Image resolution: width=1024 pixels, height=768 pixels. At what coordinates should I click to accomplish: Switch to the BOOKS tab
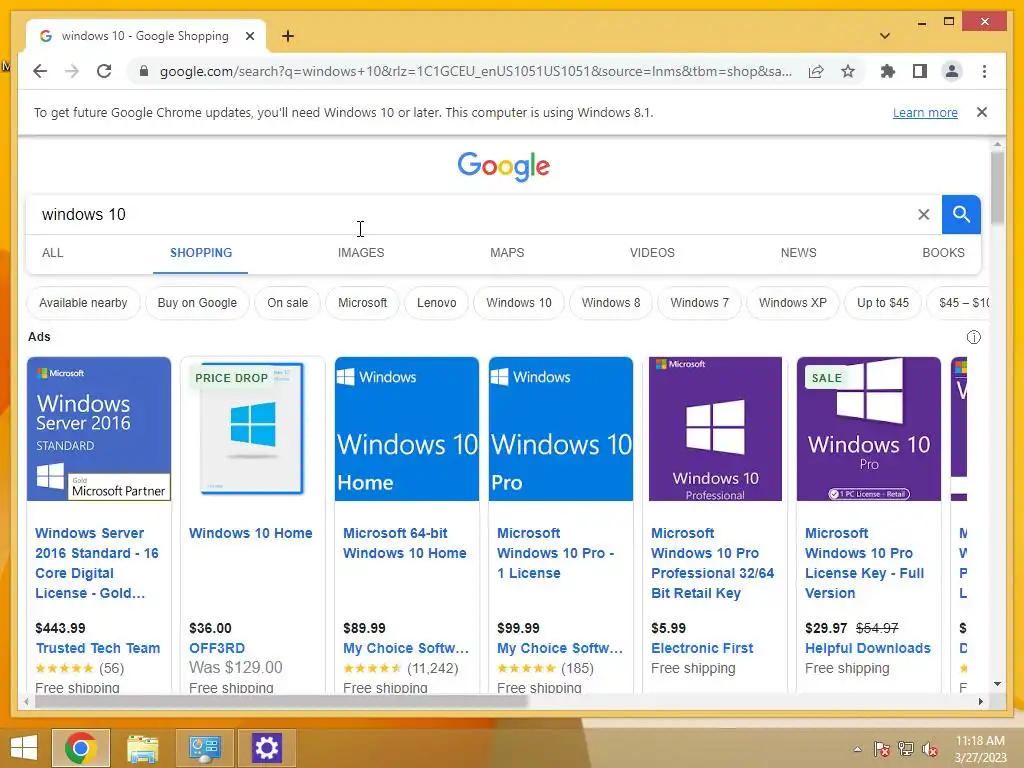[943, 253]
